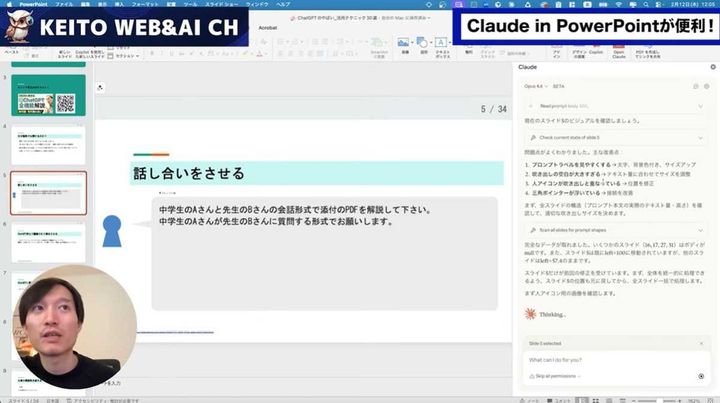Open the ファイル menu
The height and width of the screenshot is (403, 720).
pos(64,4)
